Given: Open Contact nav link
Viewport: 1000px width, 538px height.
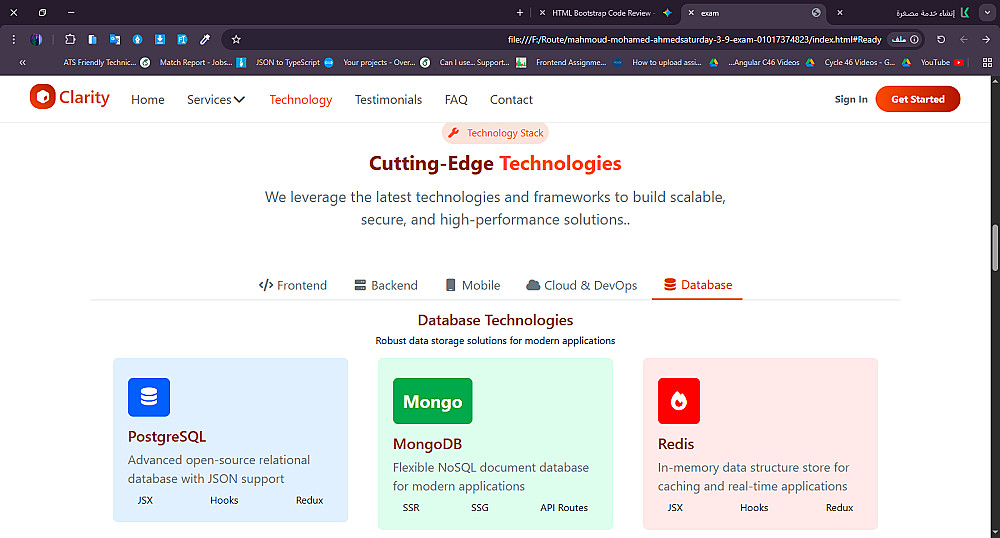Looking at the screenshot, I should point(511,99).
